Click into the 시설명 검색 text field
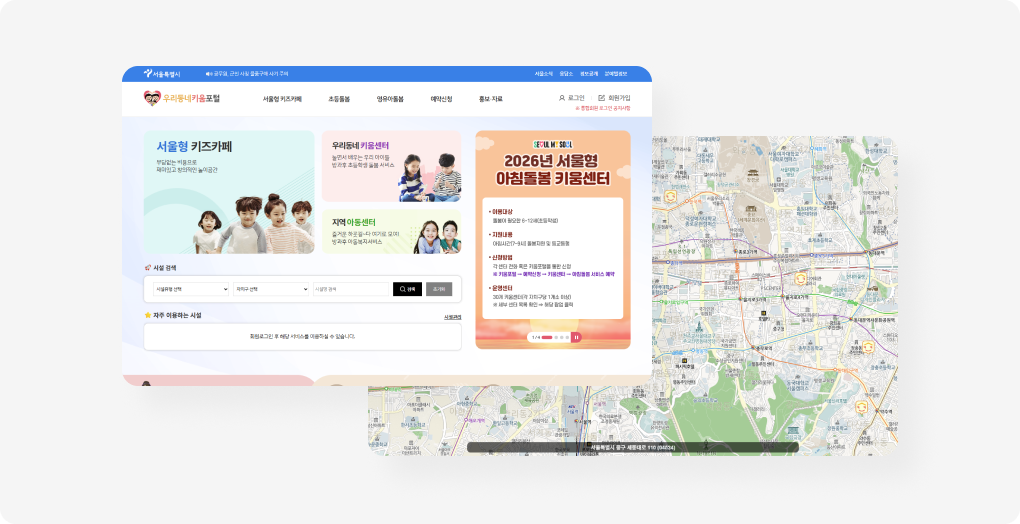 tap(351, 289)
